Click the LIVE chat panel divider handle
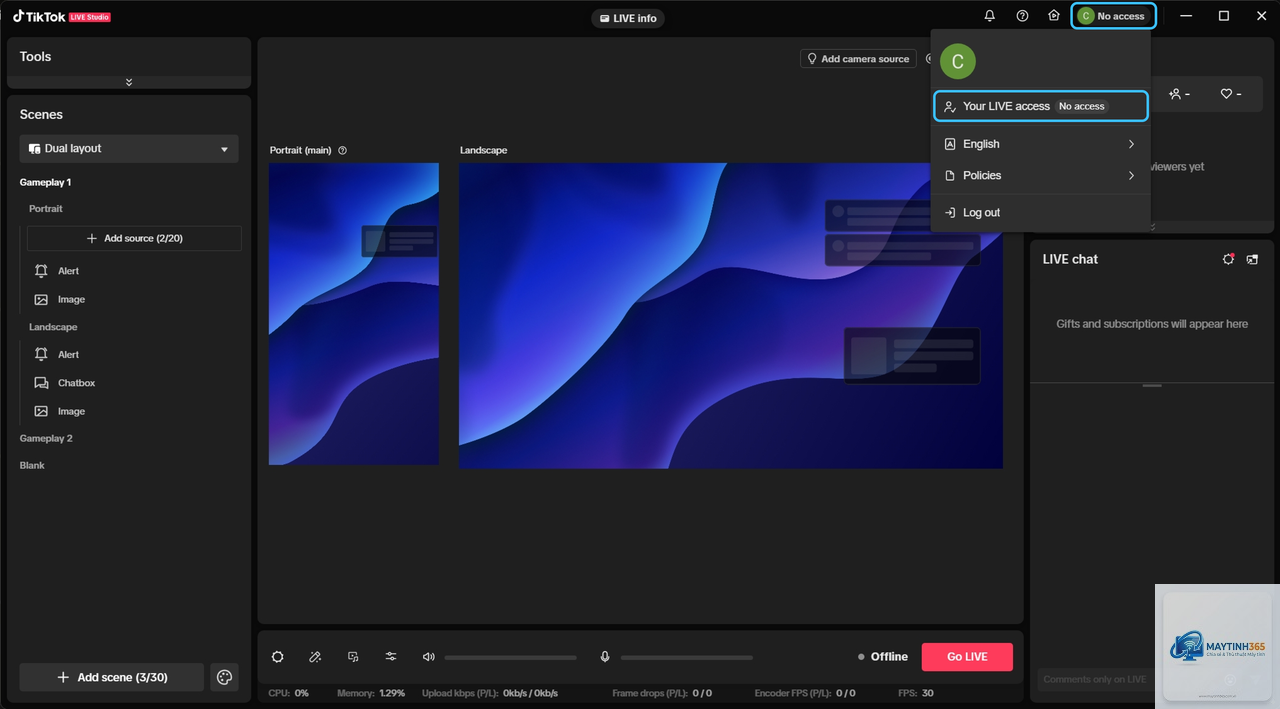The width and height of the screenshot is (1280, 709). (1152, 385)
